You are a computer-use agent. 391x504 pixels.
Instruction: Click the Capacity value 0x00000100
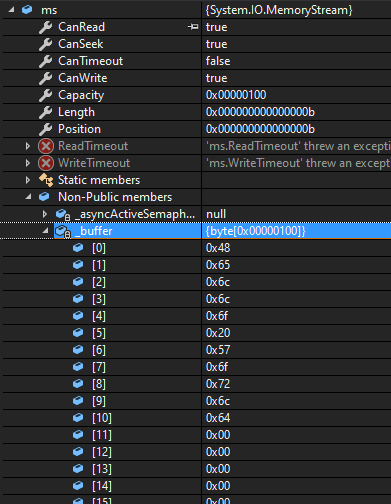[236, 95]
